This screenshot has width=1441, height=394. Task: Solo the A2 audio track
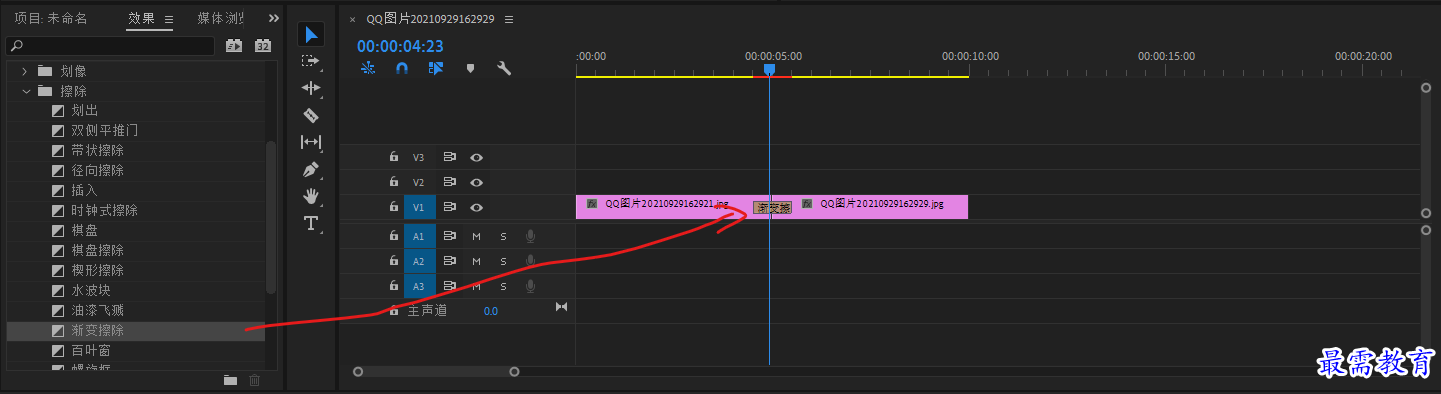pos(503,261)
